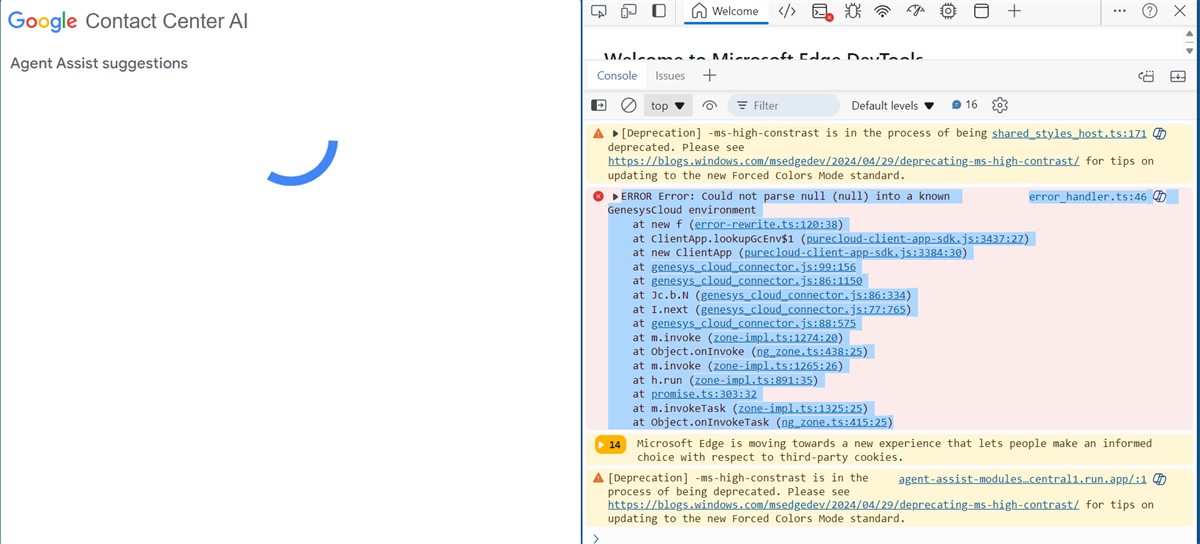Open Console settings gear
The width and height of the screenshot is (1200, 544).
click(x=999, y=105)
